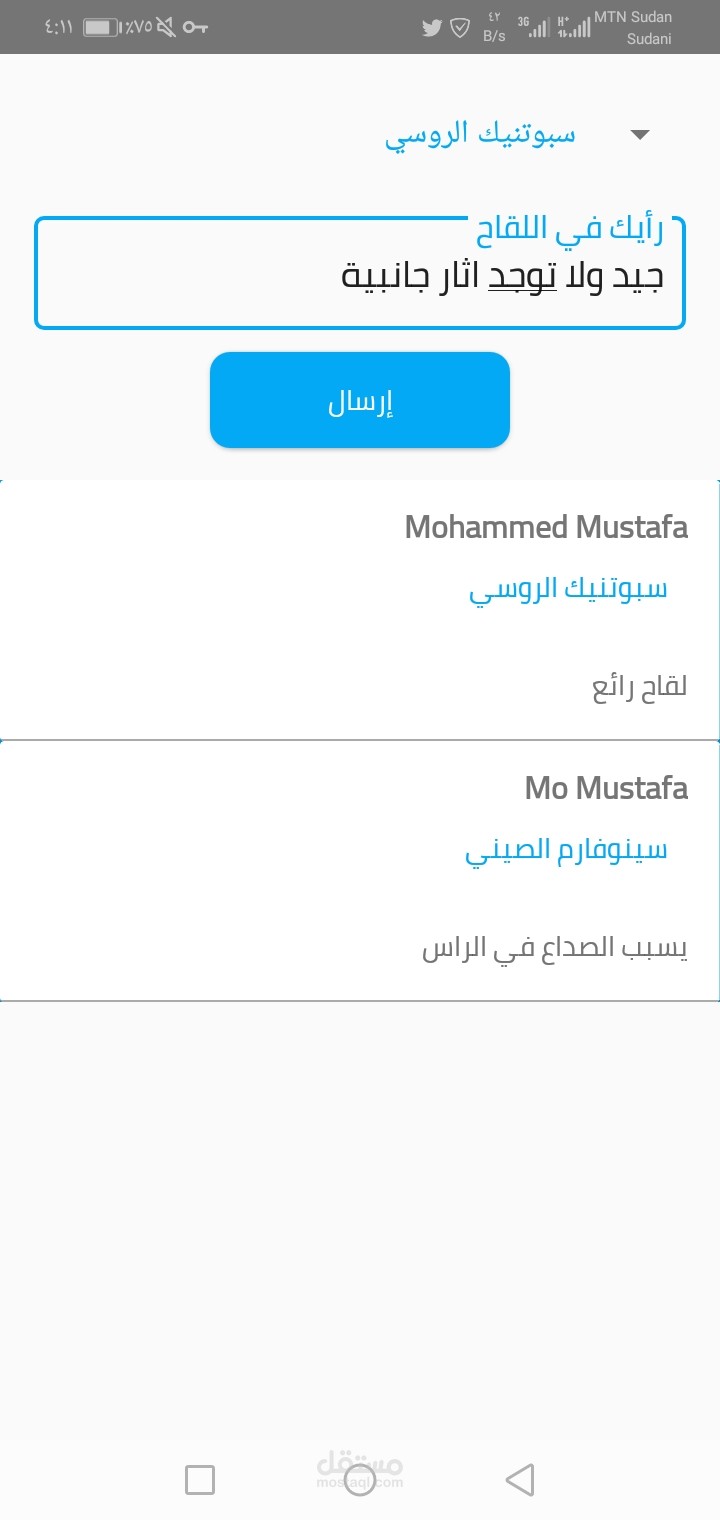Select the لقاح رائع review text
The width and height of the screenshot is (720, 1520).
(640, 688)
